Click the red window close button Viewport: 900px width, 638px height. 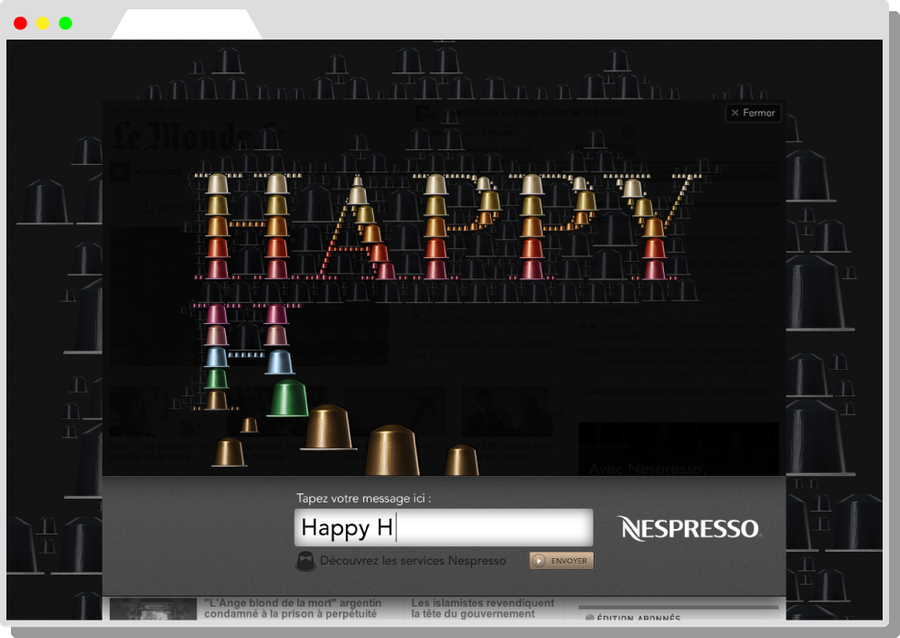(x=20, y=23)
